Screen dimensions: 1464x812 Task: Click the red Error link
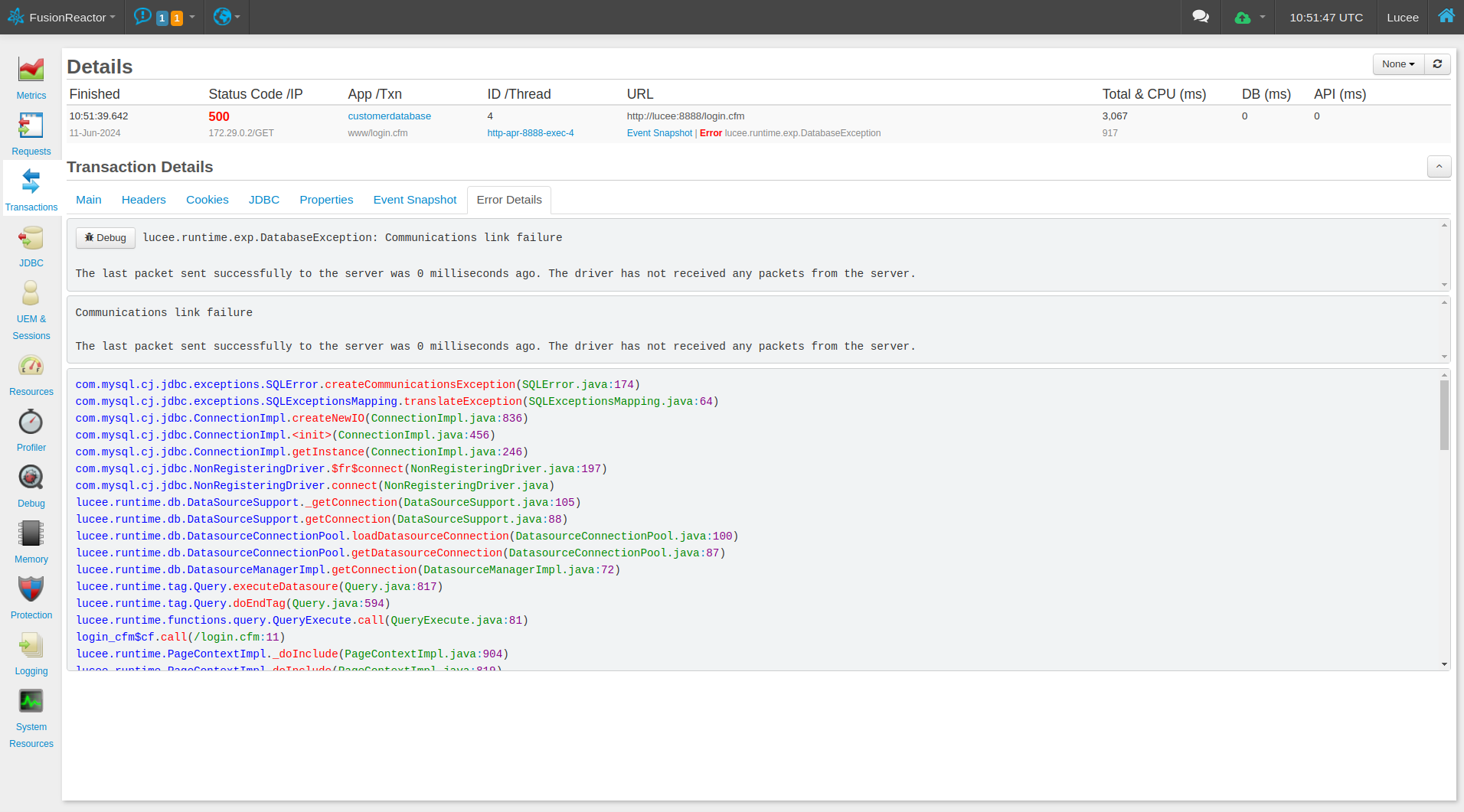pyautogui.click(x=711, y=133)
